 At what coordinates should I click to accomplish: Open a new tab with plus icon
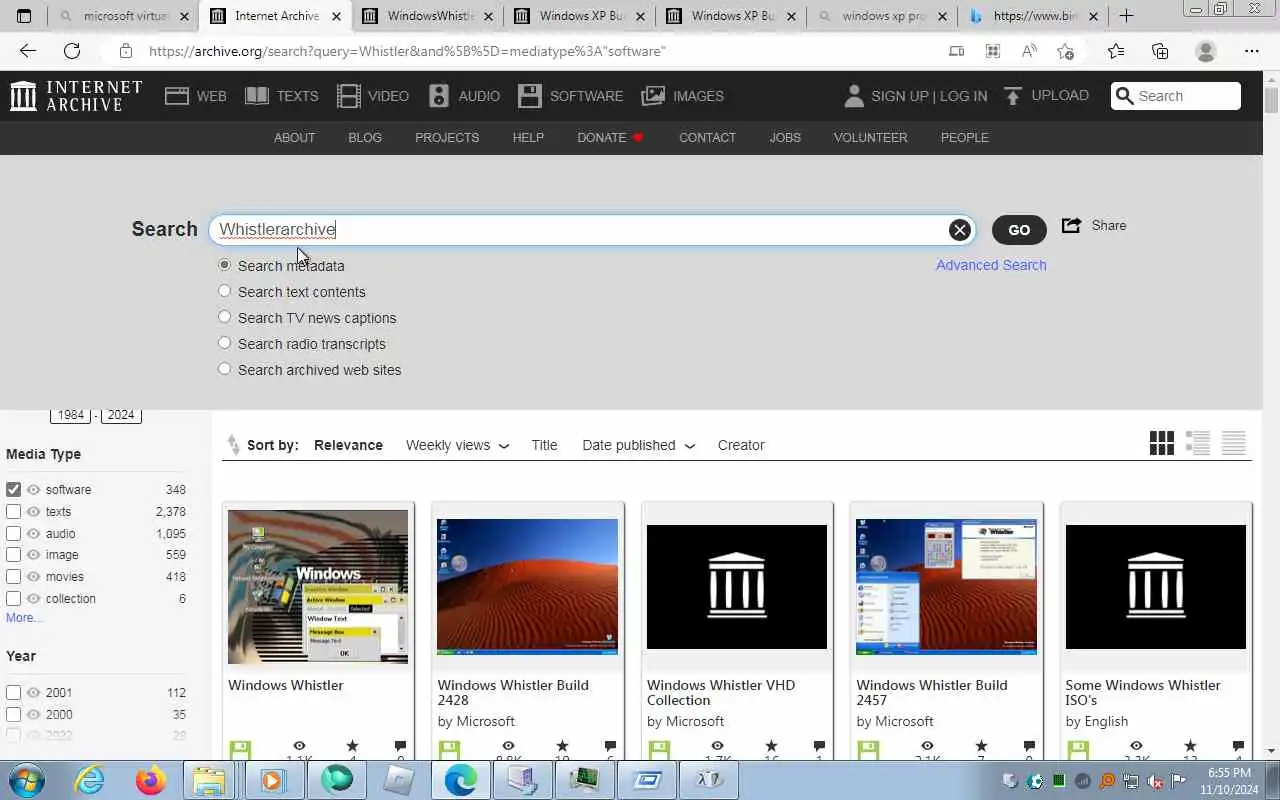[x=1126, y=16]
